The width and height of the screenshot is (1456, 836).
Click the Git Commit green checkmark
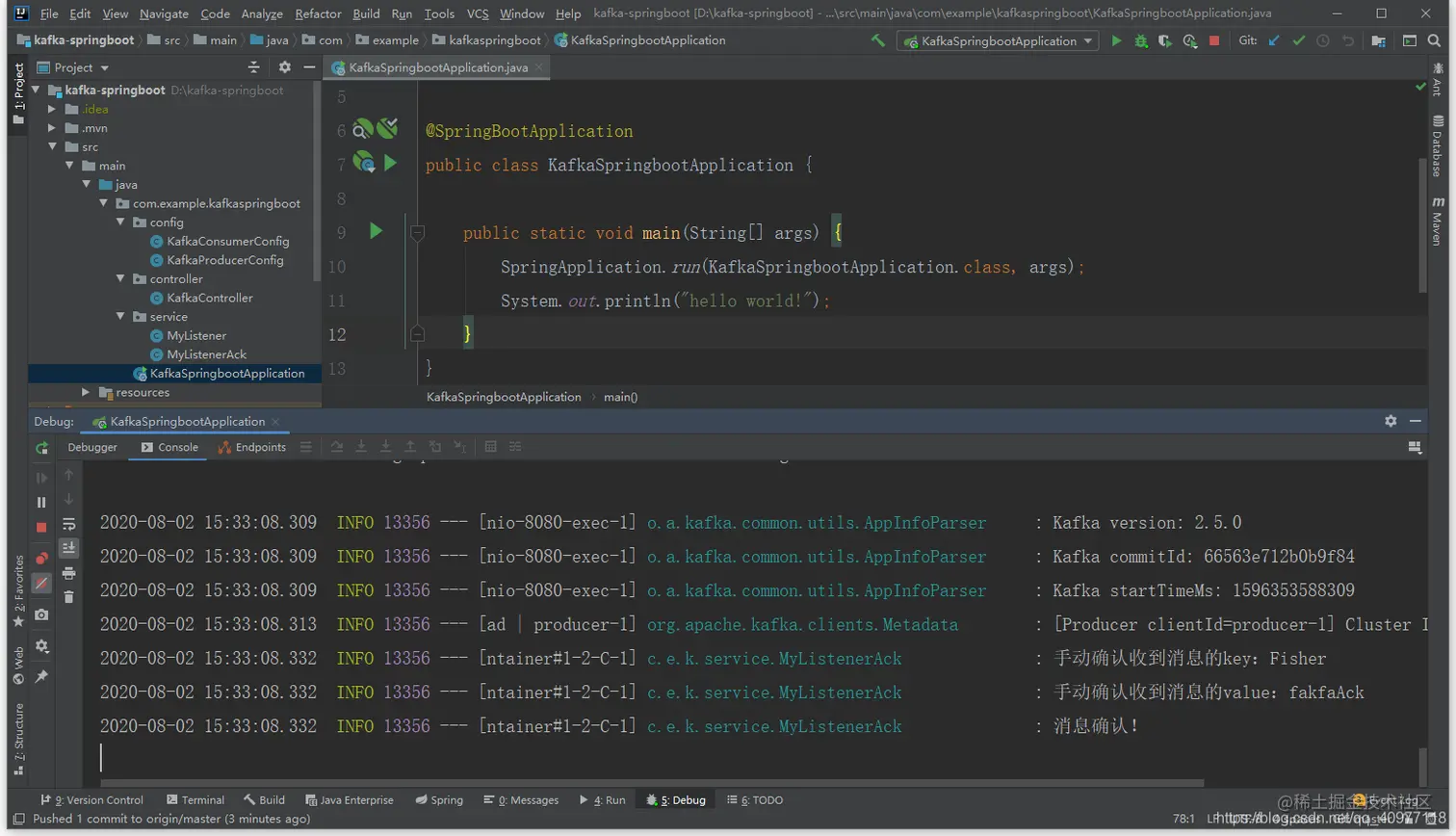coord(1298,40)
